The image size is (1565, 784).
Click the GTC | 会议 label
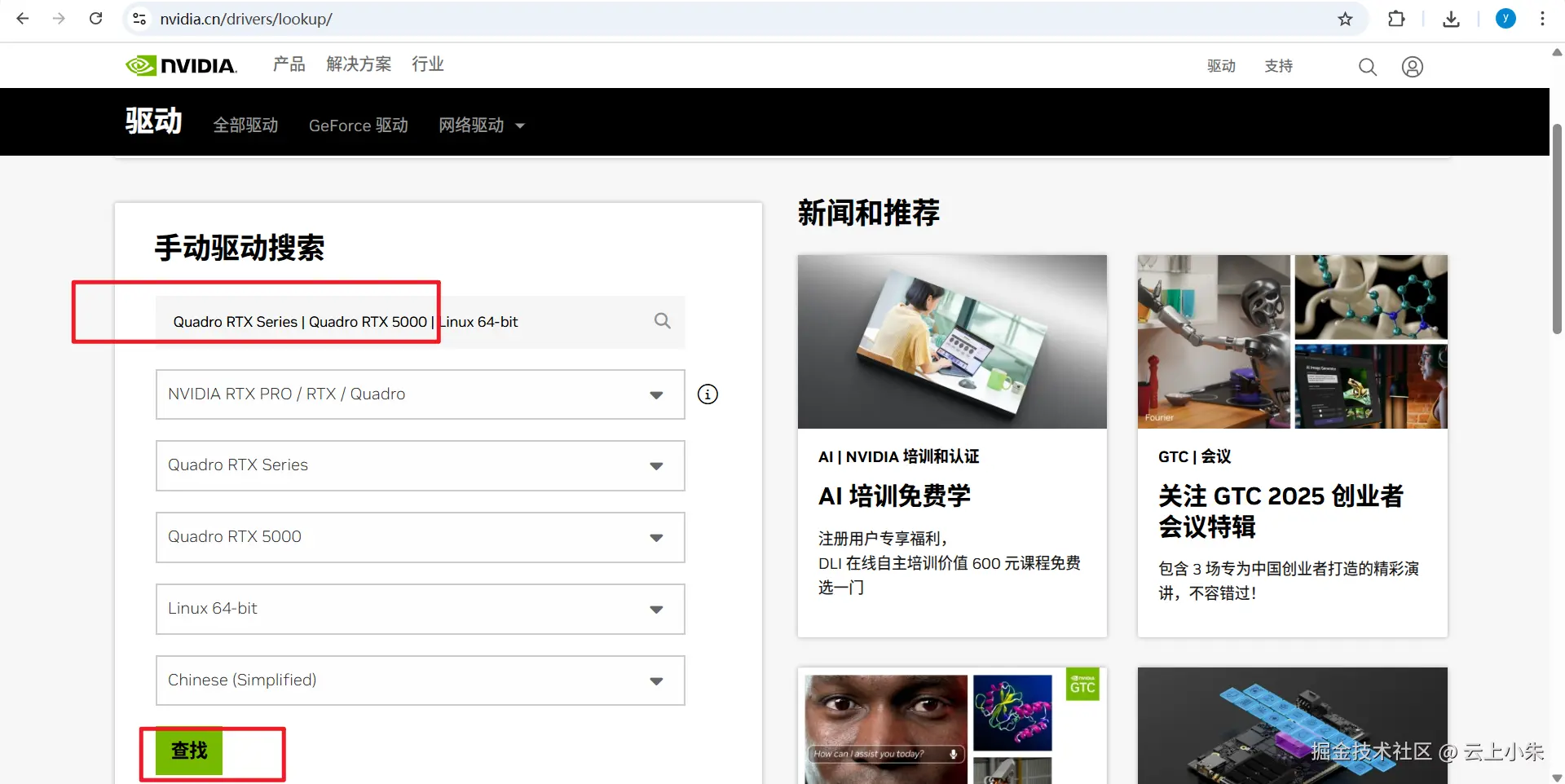(1194, 456)
